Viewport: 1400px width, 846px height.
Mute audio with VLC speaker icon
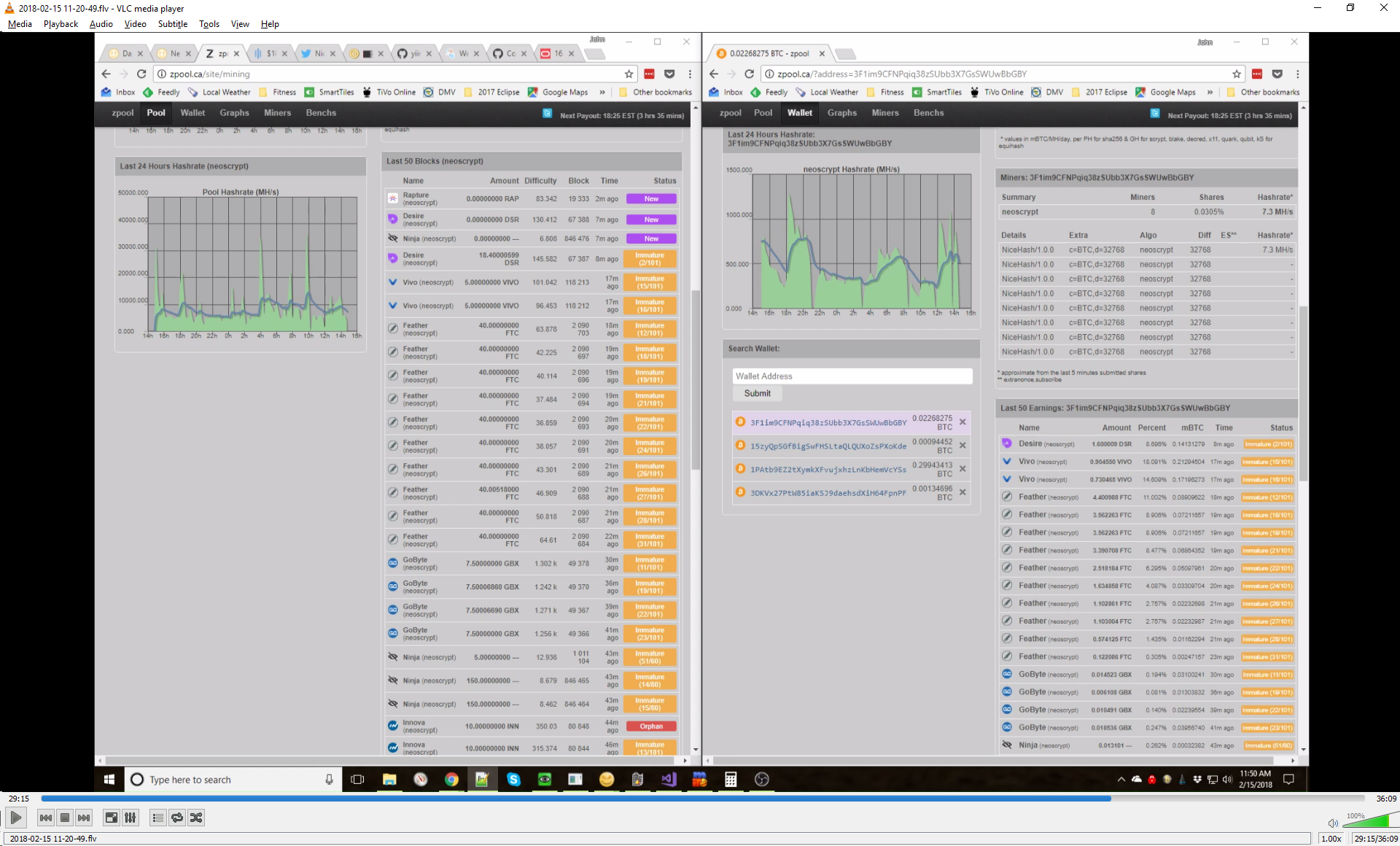click(1333, 823)
